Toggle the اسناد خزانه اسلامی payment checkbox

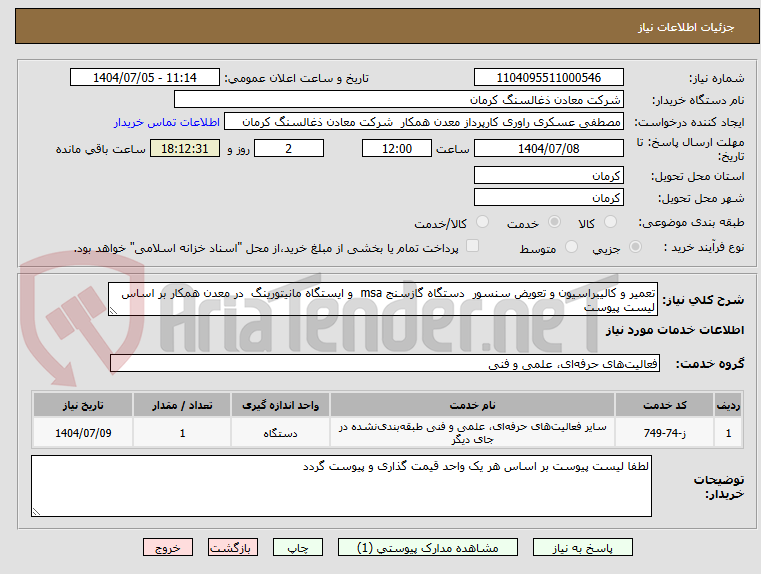pyautogui.click(x=472, y=246)
